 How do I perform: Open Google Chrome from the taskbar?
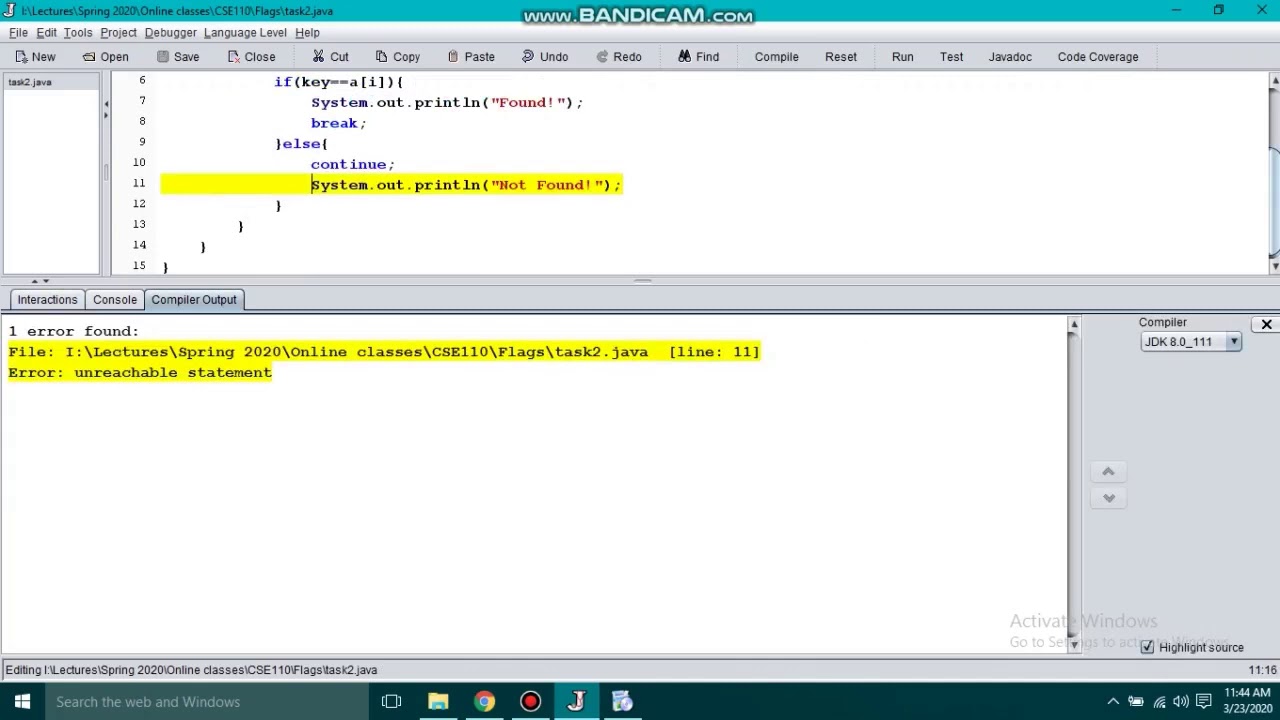click(484, 702)
